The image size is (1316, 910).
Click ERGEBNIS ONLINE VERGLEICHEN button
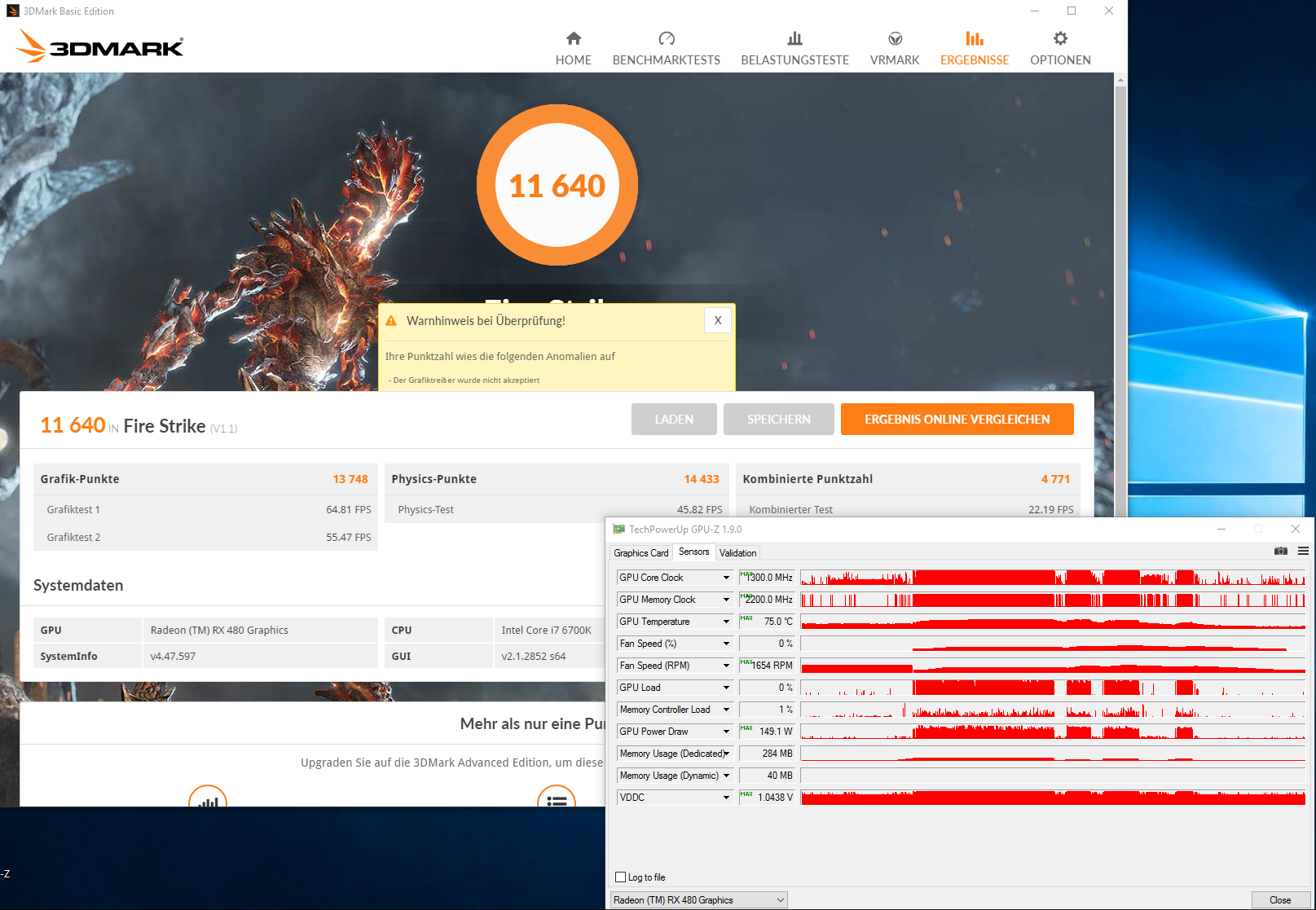(957, 419)
